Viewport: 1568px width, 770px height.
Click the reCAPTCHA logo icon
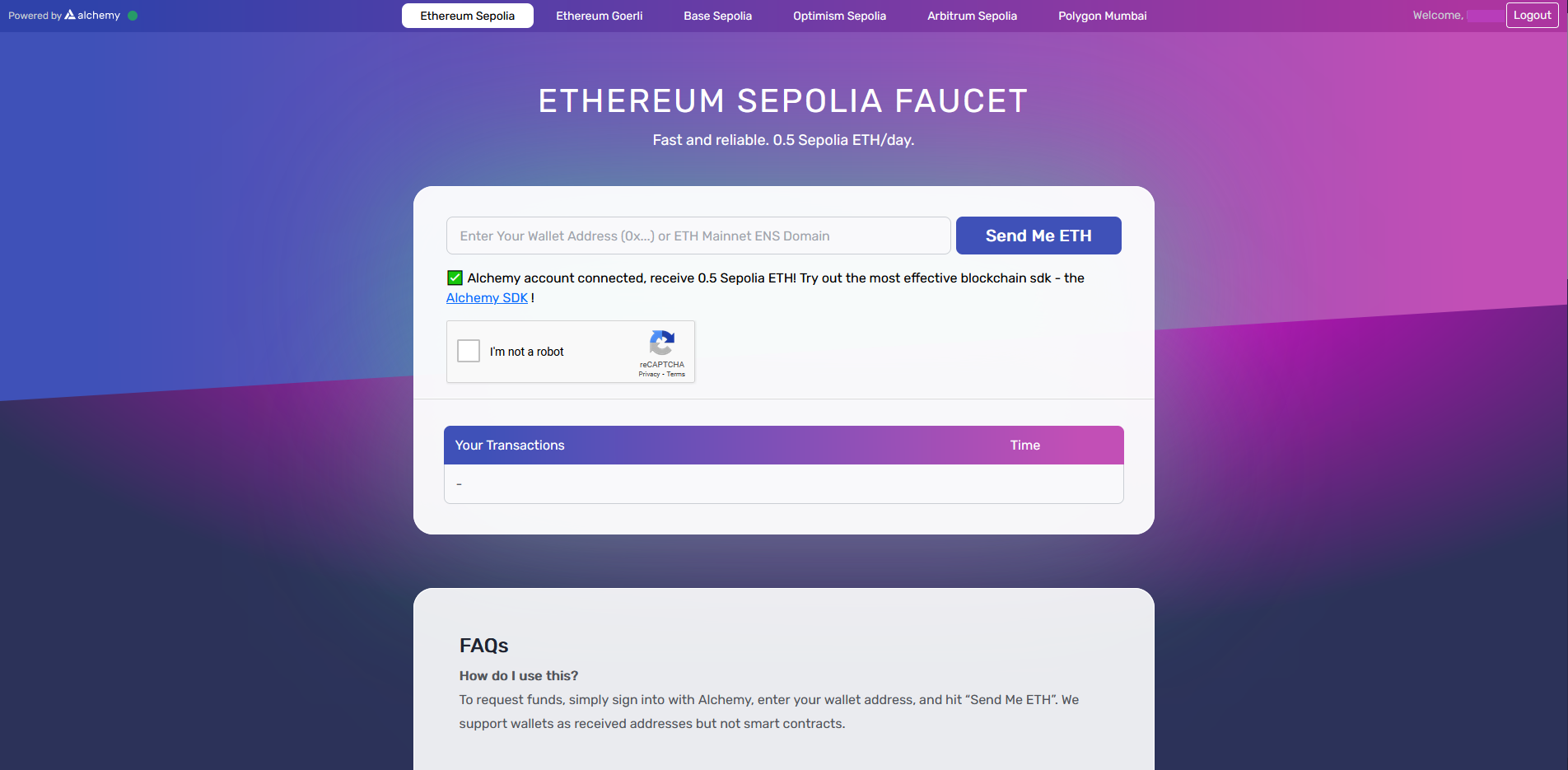[x=662, y=343]
